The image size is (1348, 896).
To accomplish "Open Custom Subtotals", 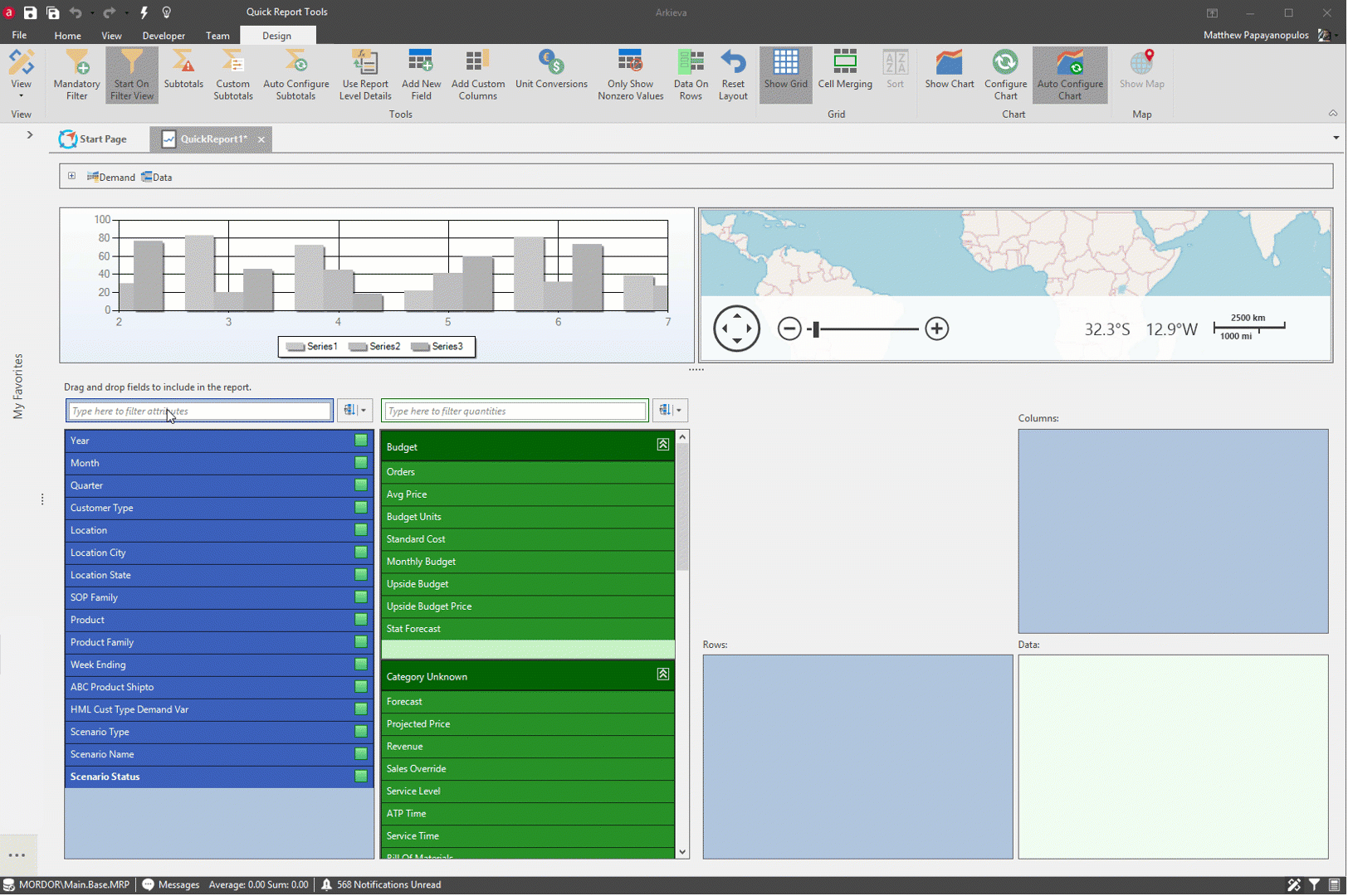I will point(232,75).
